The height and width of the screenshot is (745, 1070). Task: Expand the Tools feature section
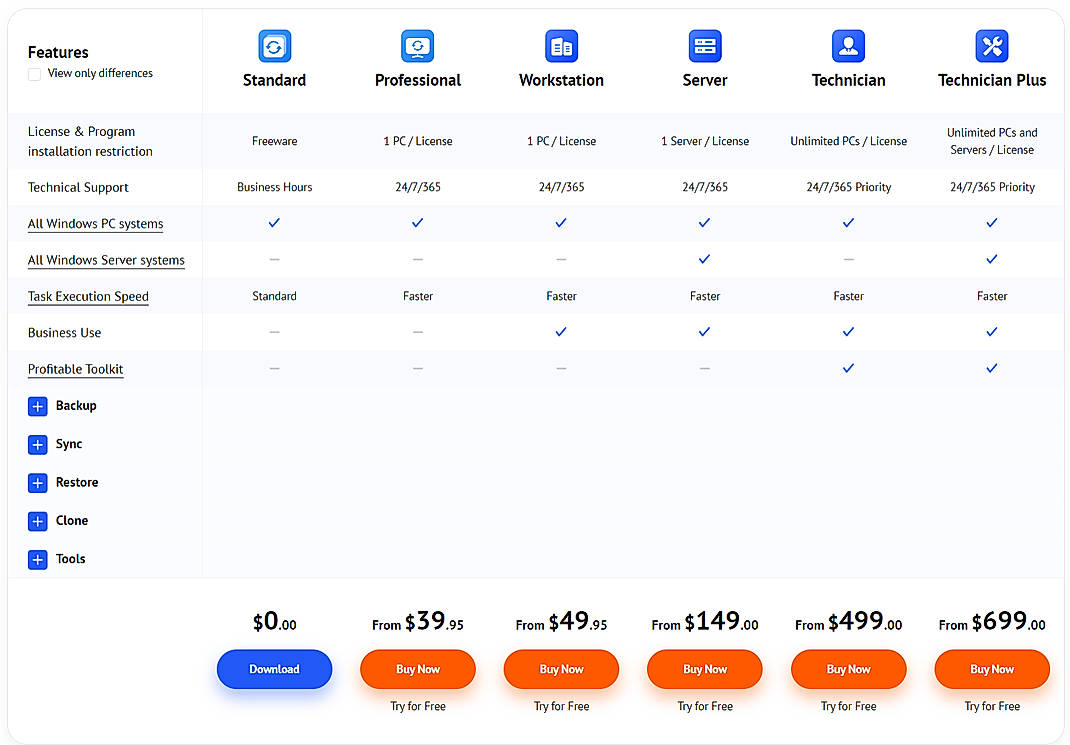[x=38, y=559]
